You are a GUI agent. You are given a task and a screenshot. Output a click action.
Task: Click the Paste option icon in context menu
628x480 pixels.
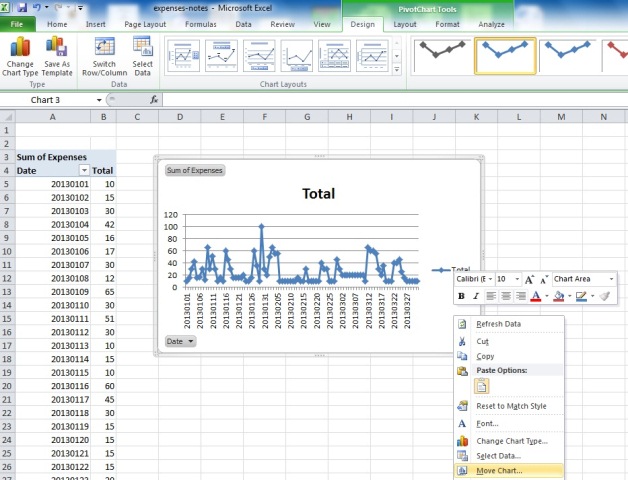pyautogui.click(x=481, y=386)
